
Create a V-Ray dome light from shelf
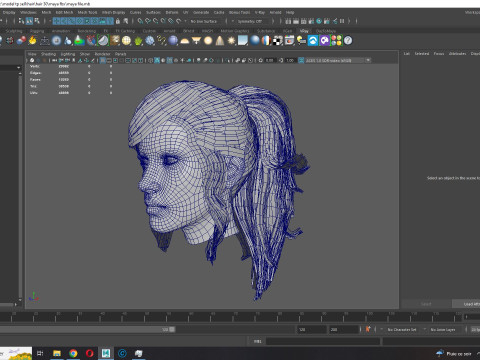pos(185,41)
